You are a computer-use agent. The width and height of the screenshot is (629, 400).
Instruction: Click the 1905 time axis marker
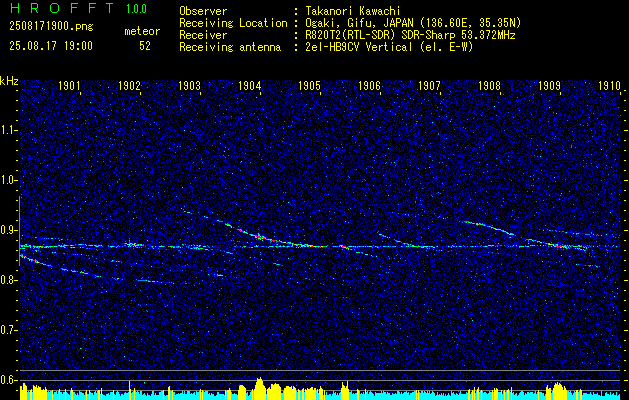pos(309,85)
